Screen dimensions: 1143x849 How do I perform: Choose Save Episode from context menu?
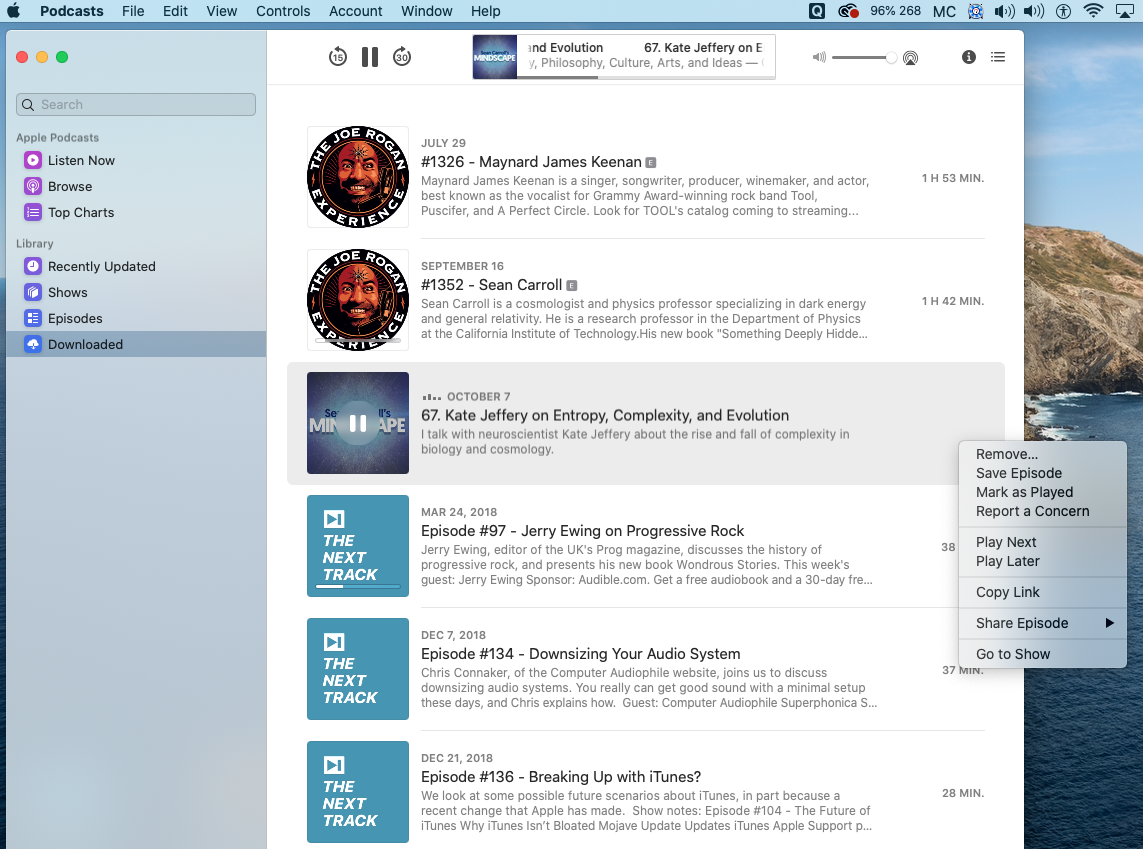1042,473
